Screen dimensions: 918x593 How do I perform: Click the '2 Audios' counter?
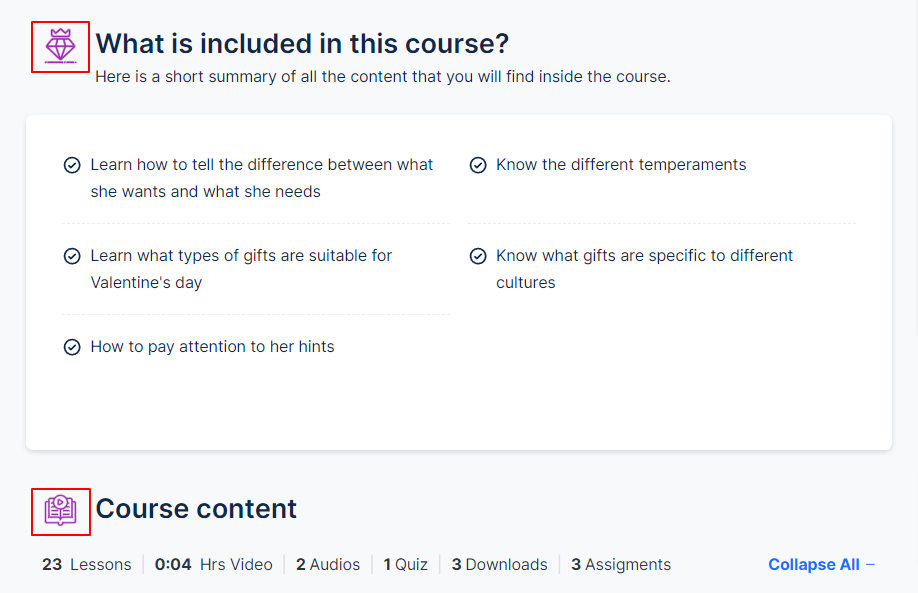click(x=328, y=564)
